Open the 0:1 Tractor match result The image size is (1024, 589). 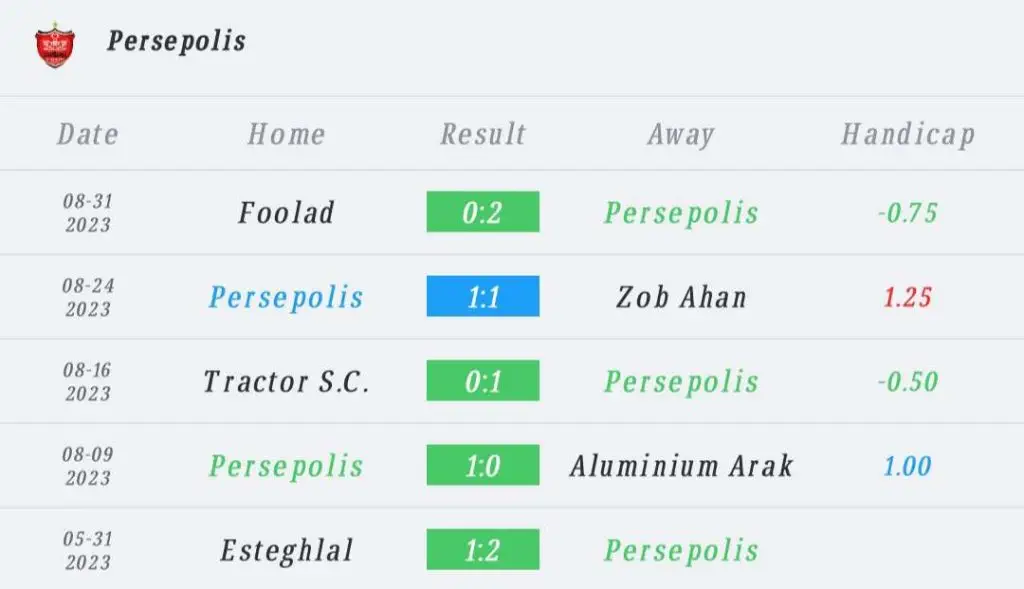pos(483,380)
